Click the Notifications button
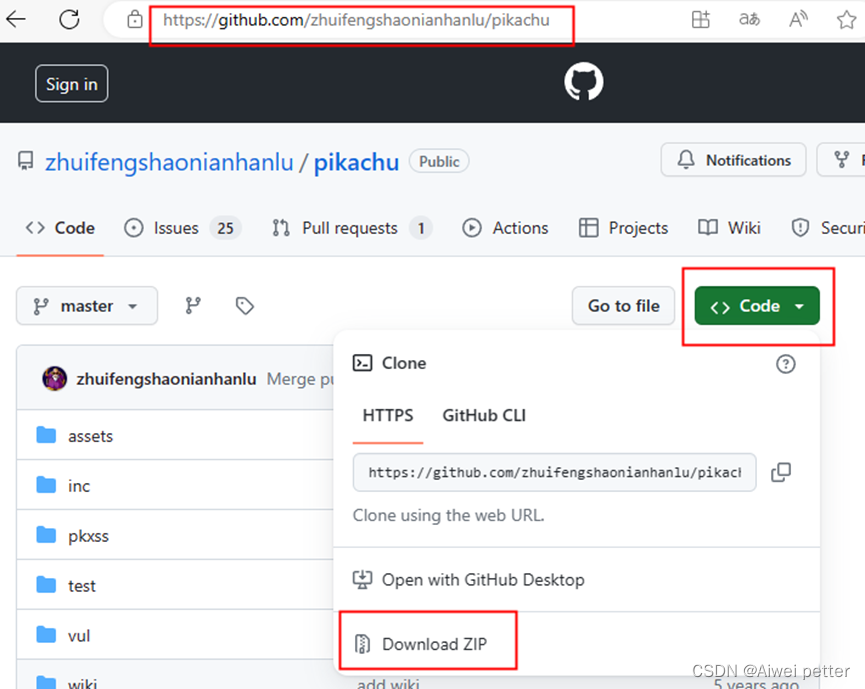The height and width of the screenshot is (689, 865). pyautogui.click(x=734, y=160)
